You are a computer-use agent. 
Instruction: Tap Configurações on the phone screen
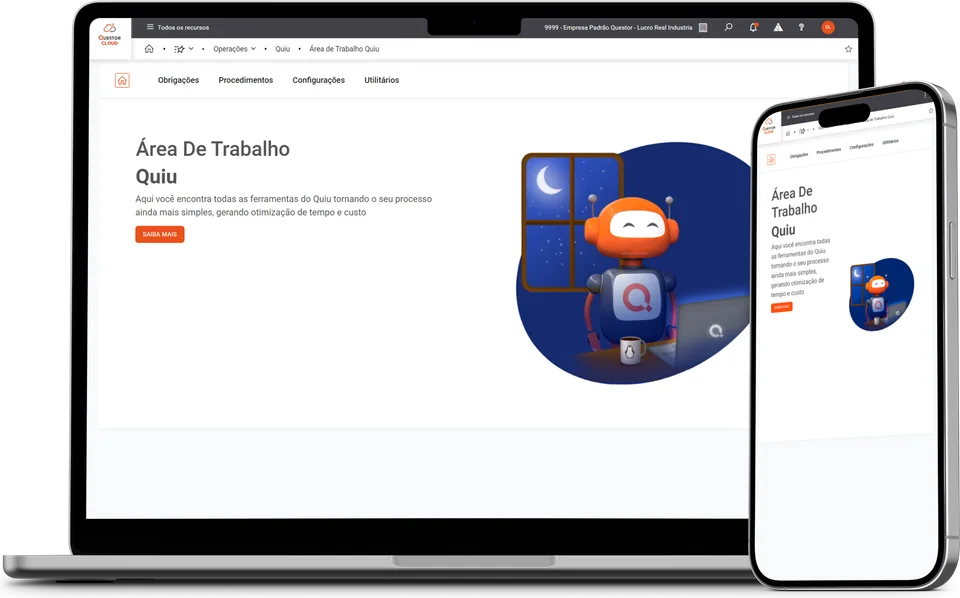(x=861, y=146)
